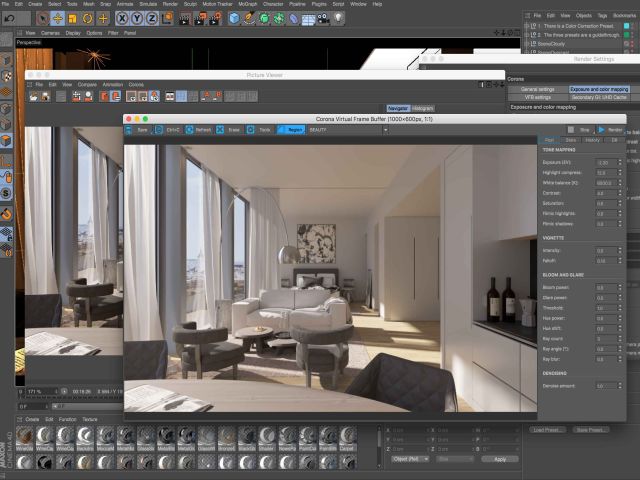Add a Cube primitive object
Image resolution: width=640 pixels, height=480 pixels.
pos(234,18)
